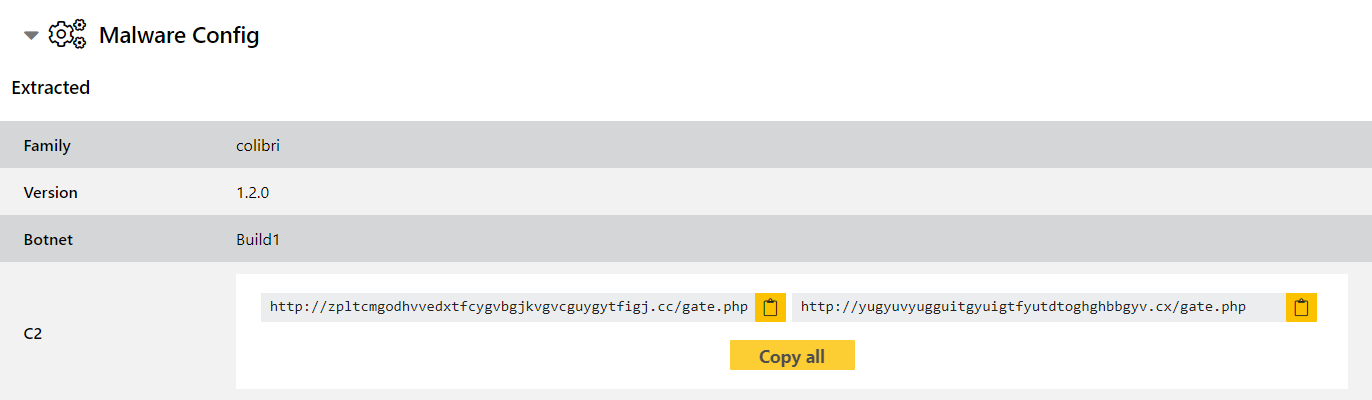
Task: Select the Version label
Action: (50, 193)
